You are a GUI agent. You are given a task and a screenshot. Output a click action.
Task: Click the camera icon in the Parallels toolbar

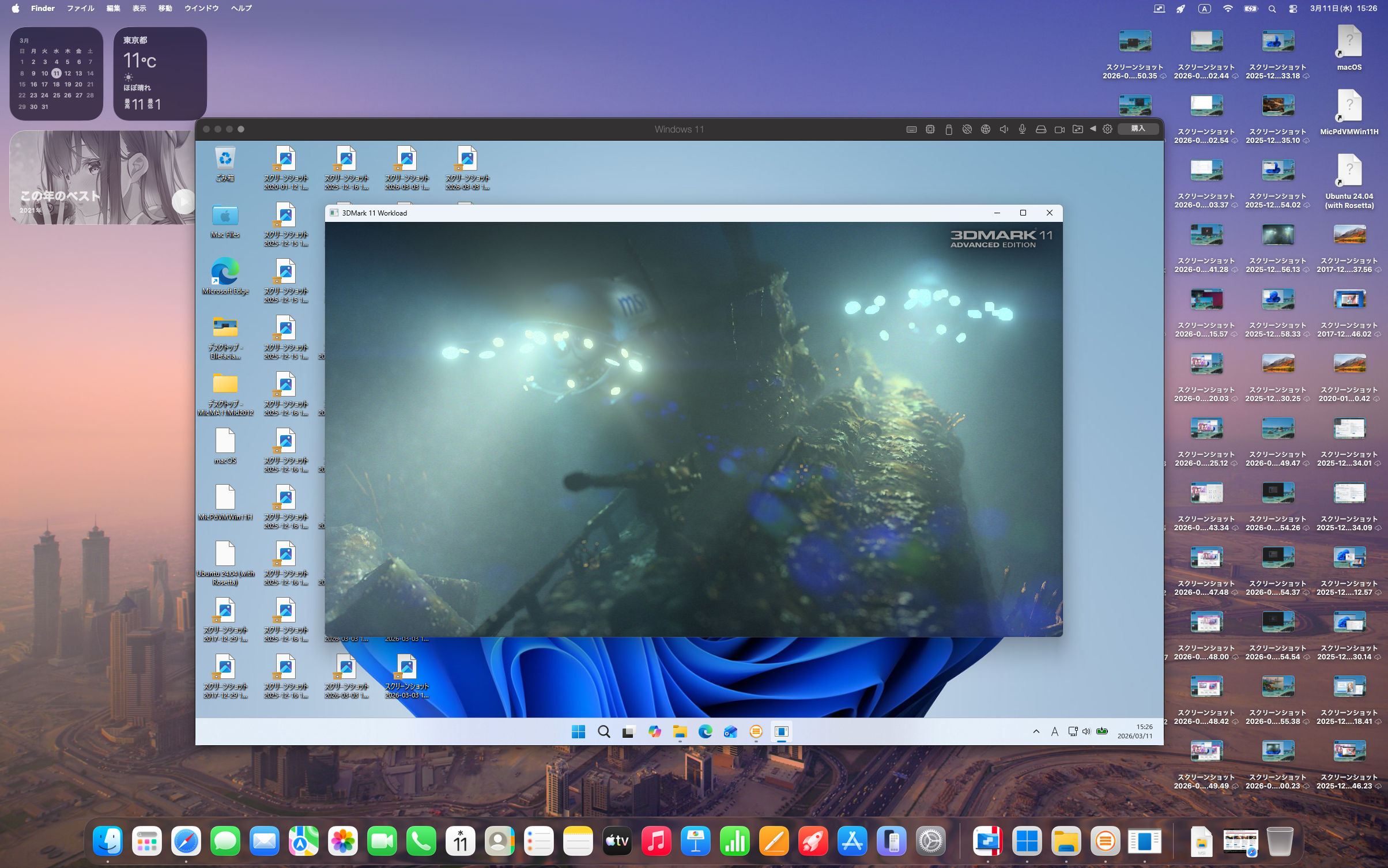click(x=1059, y=130)
